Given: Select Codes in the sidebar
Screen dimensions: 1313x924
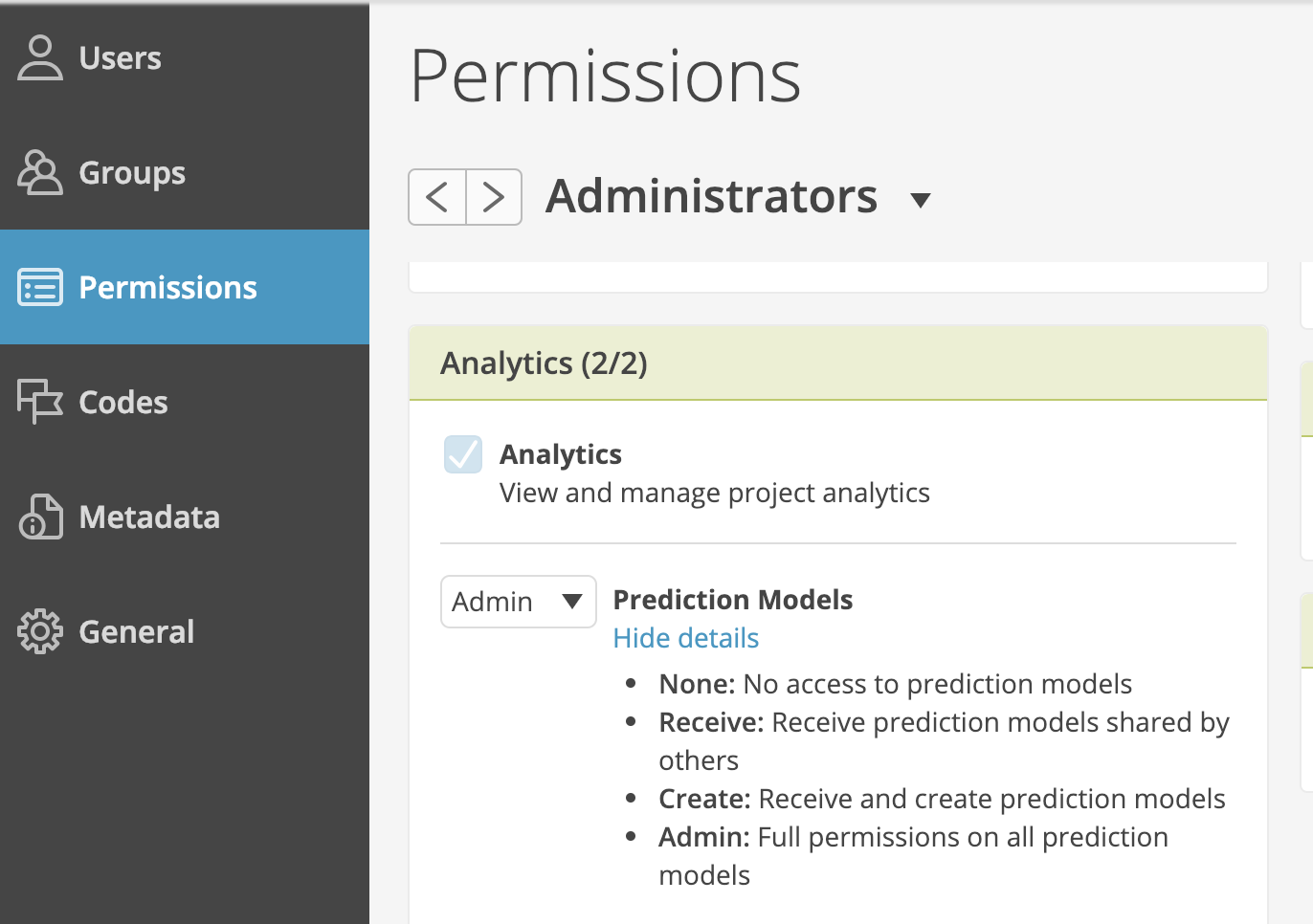Looking at the screenshot, I should 185,402.
